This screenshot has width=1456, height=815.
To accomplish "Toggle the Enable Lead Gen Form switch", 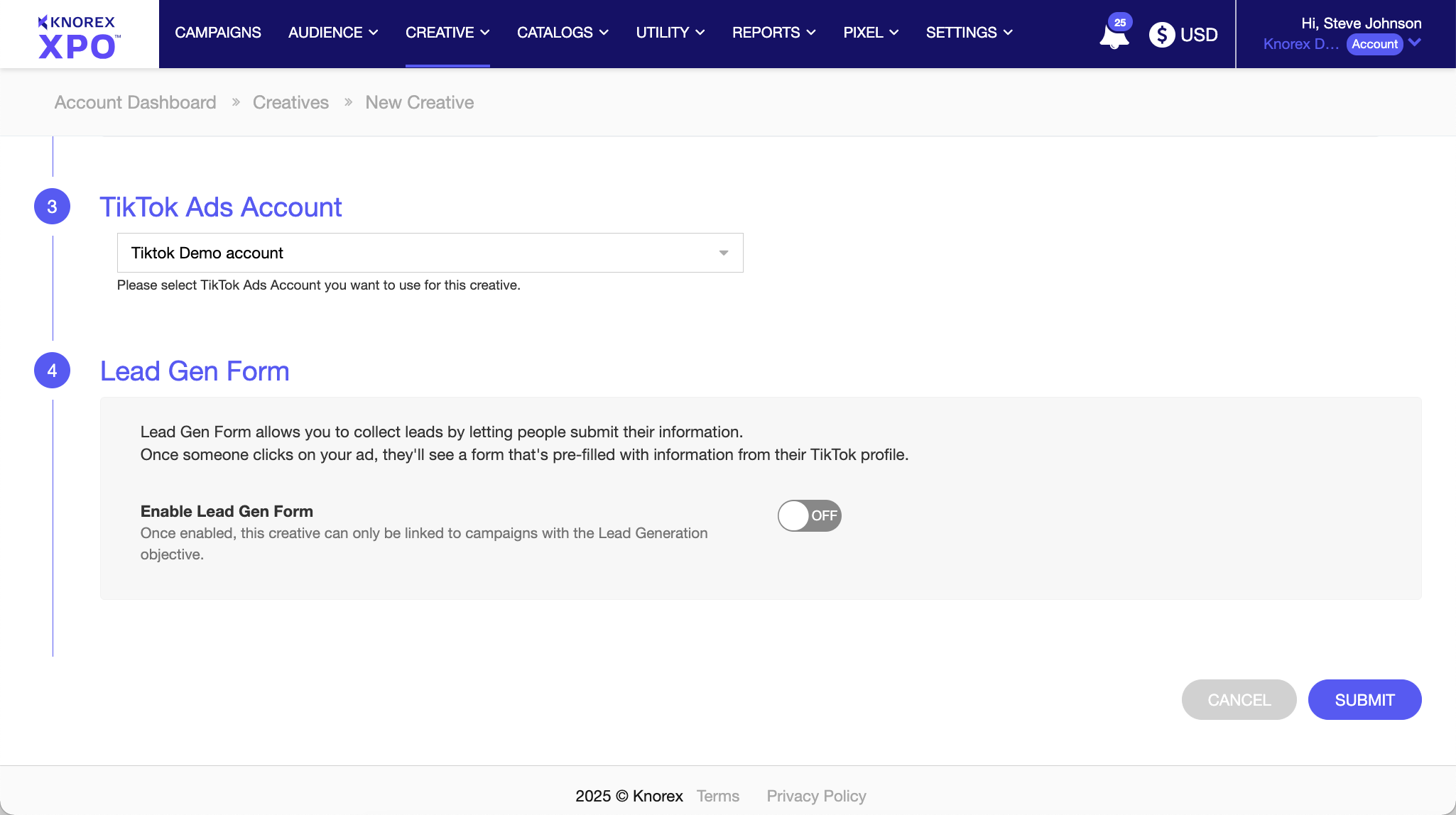I will tap(809, 515).
